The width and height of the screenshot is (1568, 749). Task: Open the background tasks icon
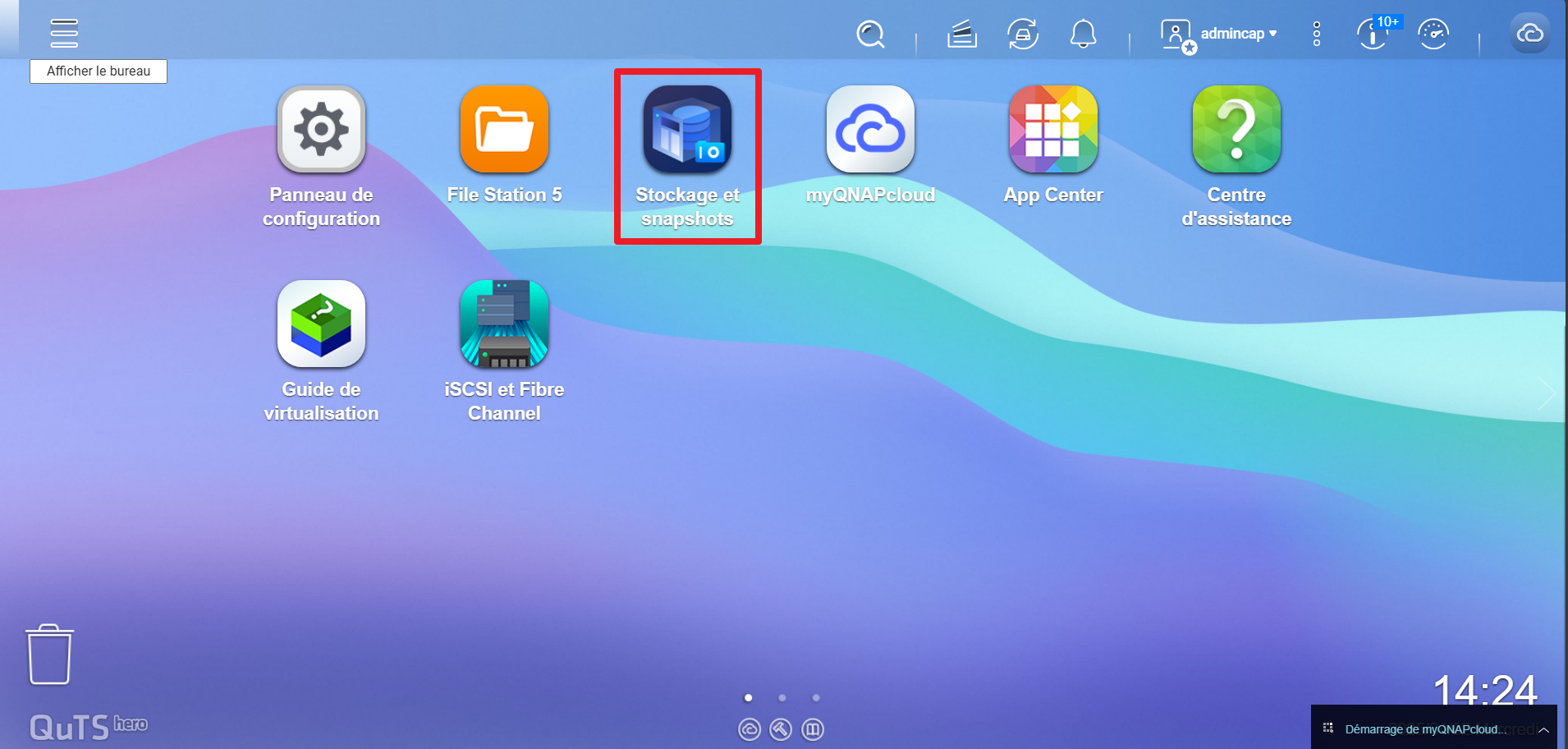point(962,34)
